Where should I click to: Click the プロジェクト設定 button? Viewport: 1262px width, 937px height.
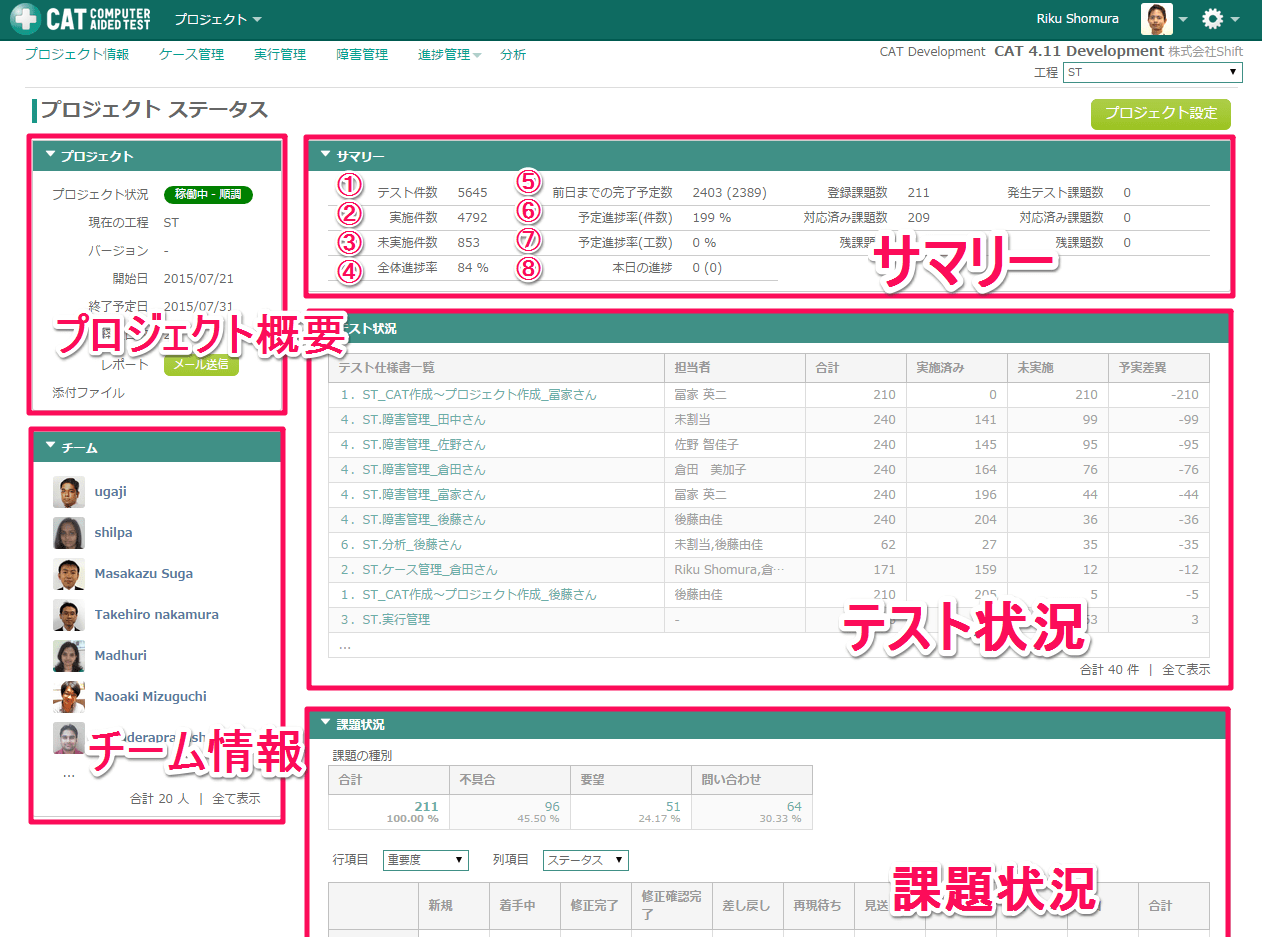pyautogui.click(x=1160, y=114)
